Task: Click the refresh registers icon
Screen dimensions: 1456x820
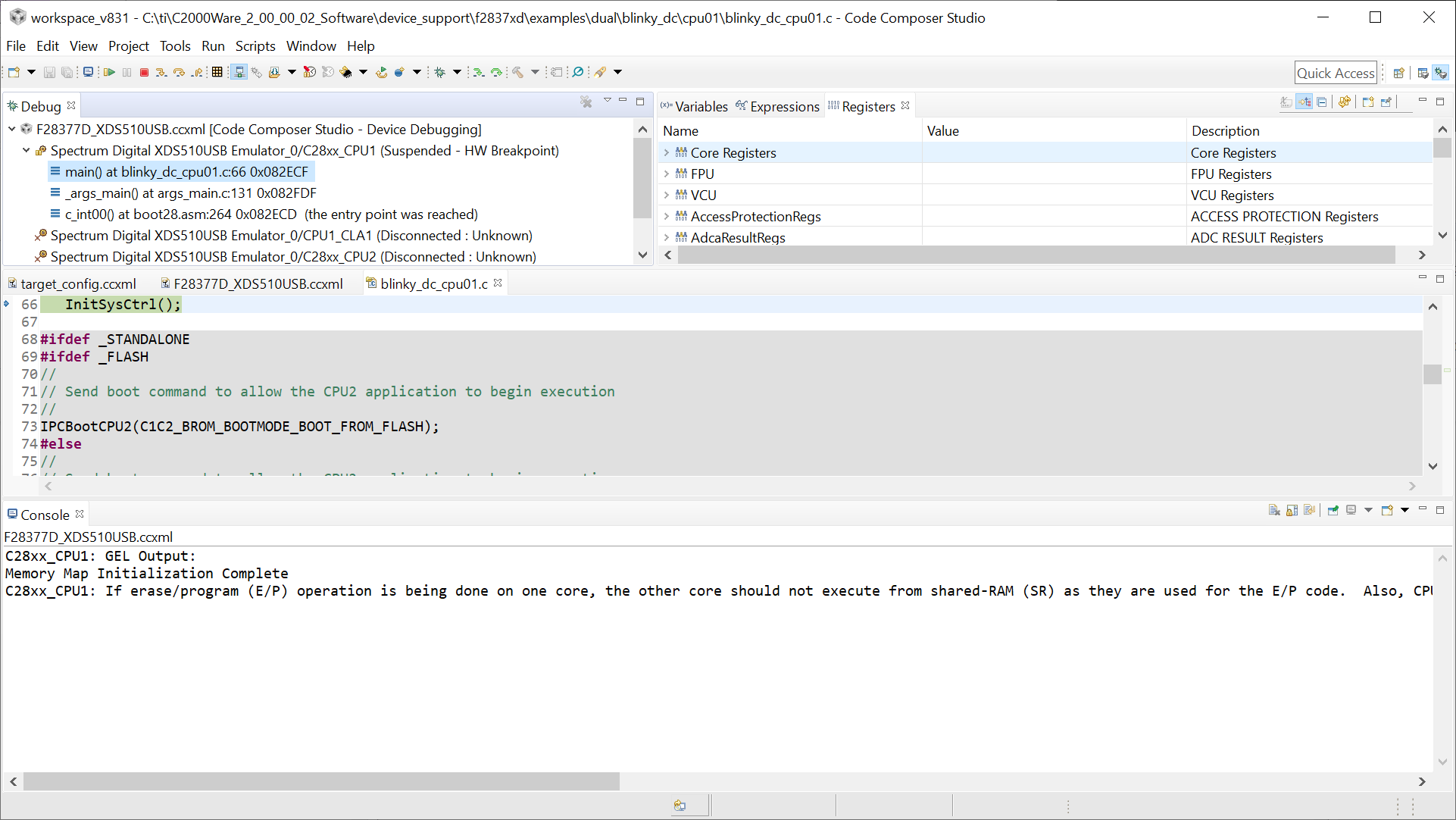Action: coord(1345,102)
